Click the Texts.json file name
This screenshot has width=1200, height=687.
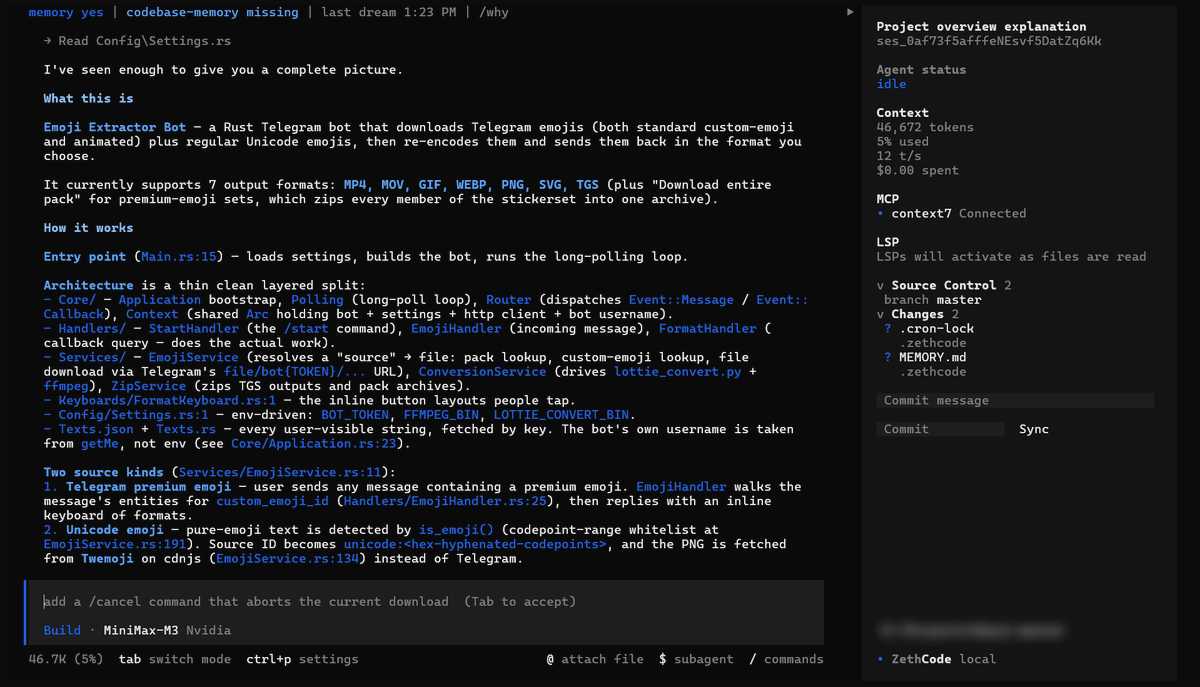pyautogui.click(x=96, y=430)
